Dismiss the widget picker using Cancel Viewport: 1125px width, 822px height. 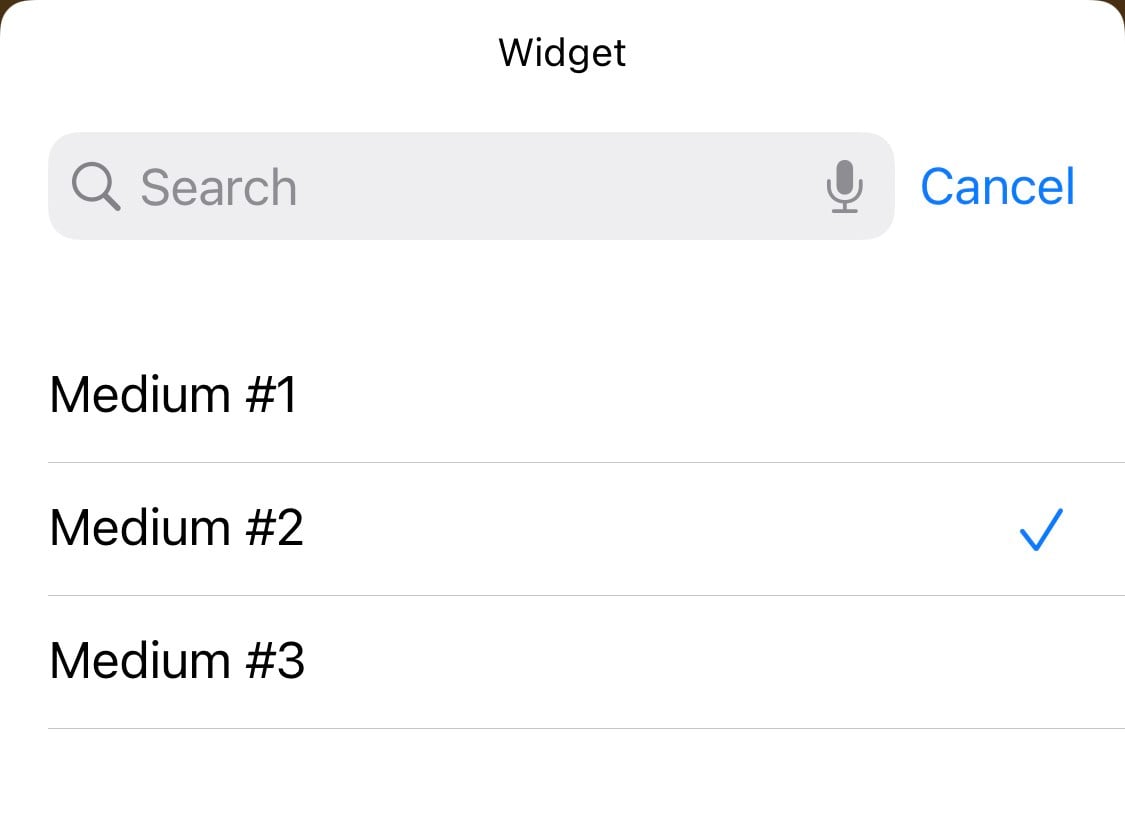[x=997, y=187]
